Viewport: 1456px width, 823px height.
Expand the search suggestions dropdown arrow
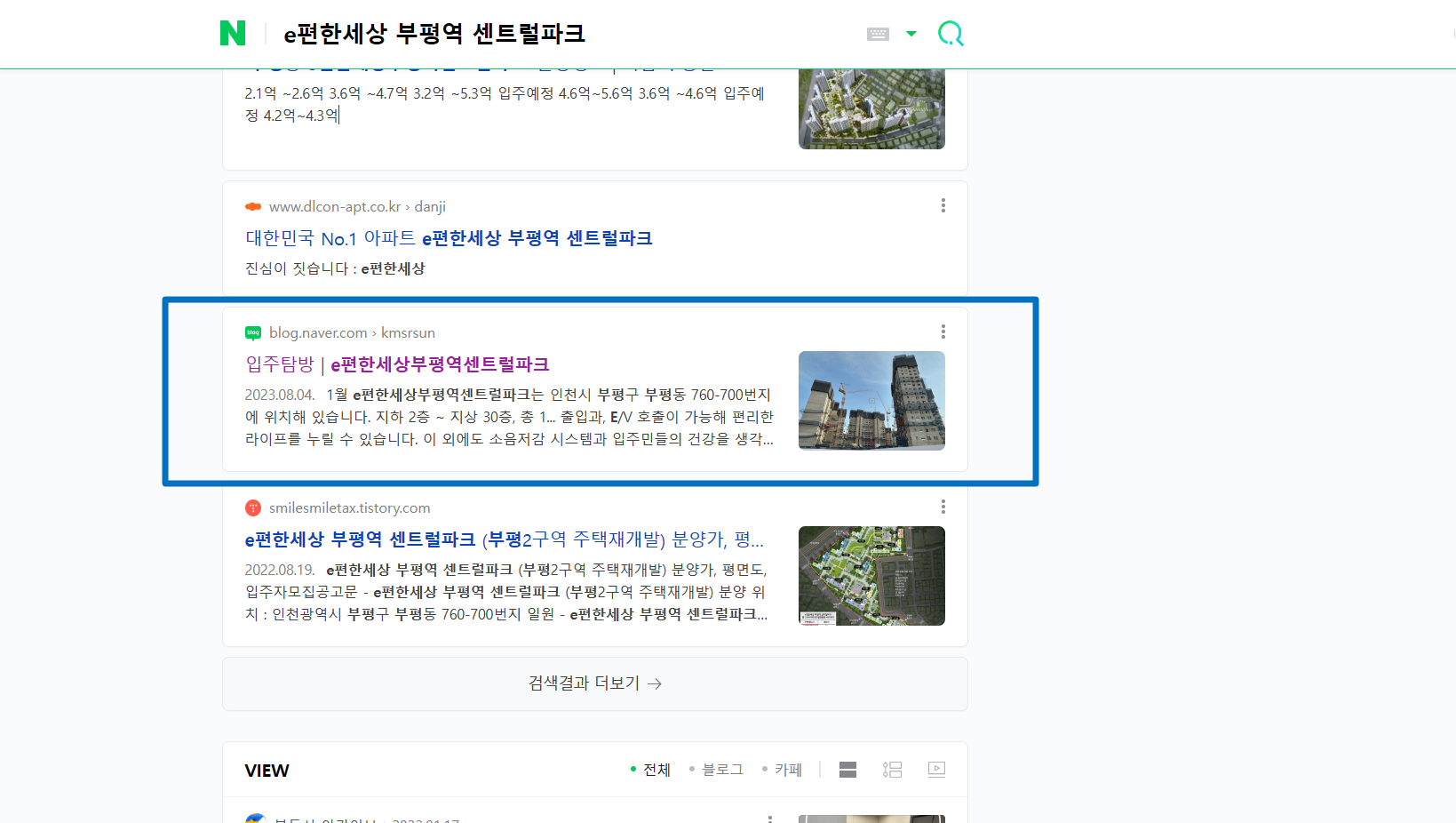click(x=911, y=34)
